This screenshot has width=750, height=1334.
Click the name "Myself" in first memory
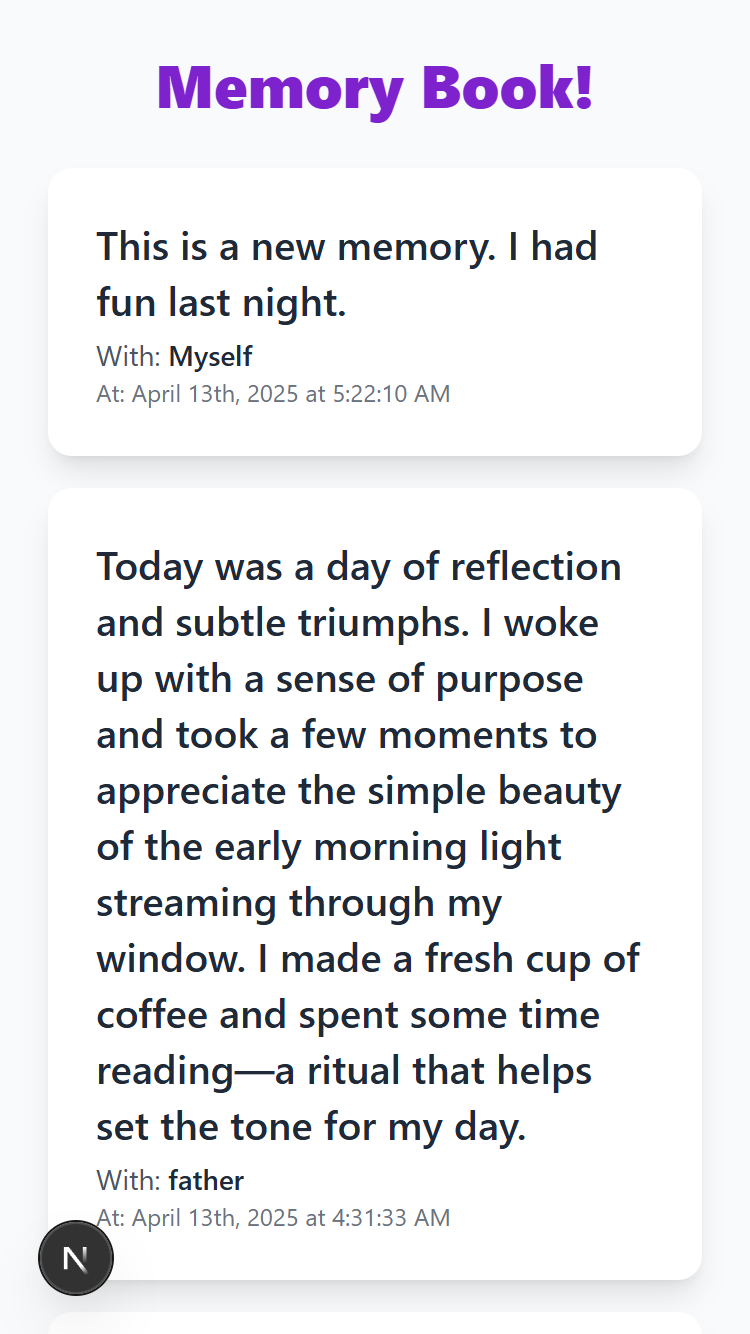pyautogui.click(x=210, y=356)
